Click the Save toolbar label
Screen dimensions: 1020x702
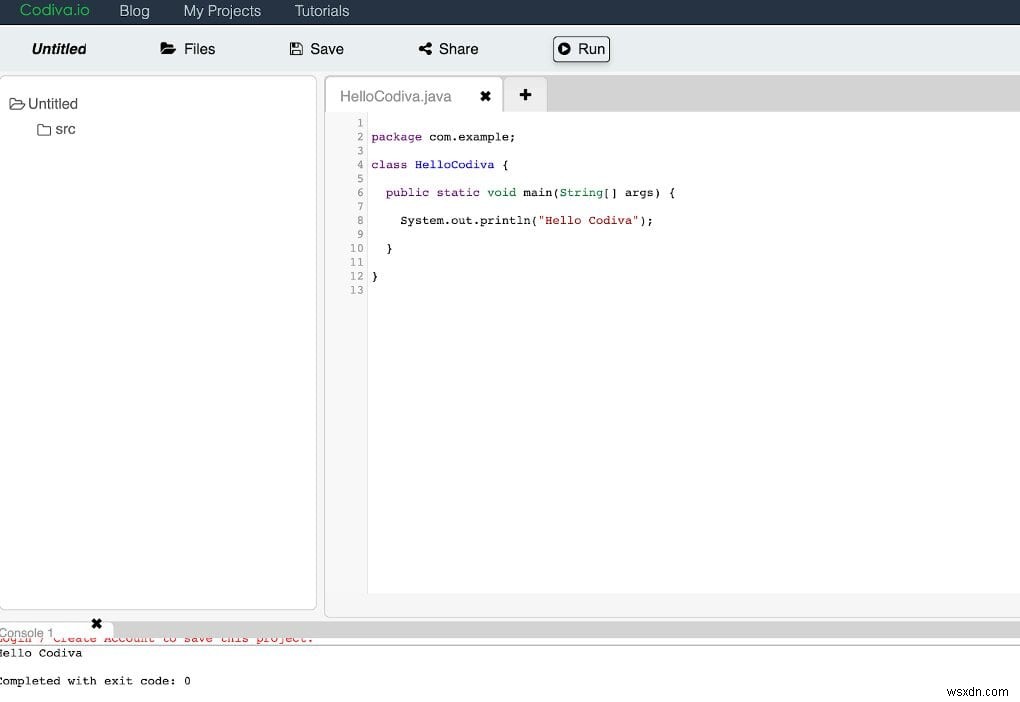[x=327, y=49]
